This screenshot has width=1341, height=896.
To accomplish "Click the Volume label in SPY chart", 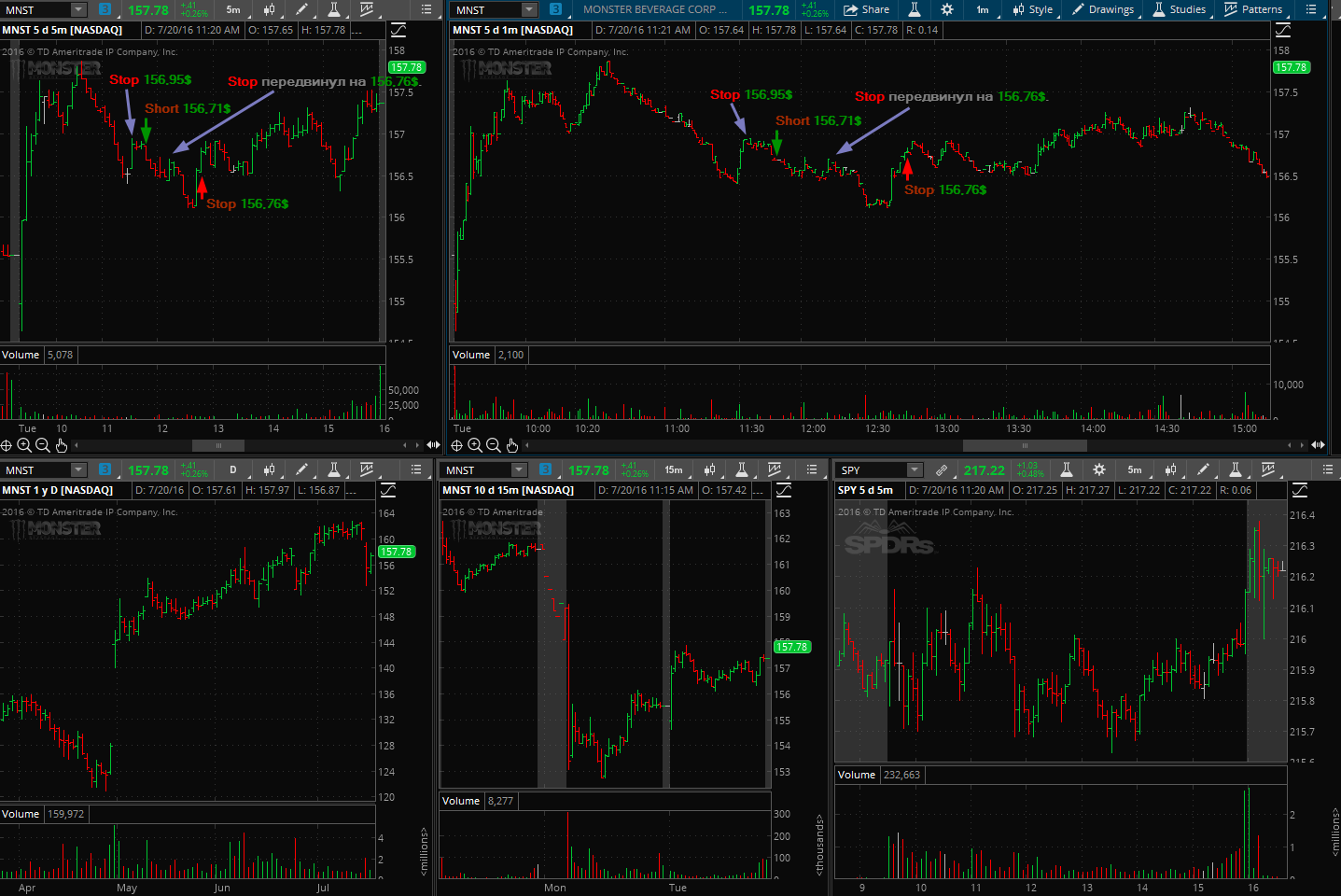I will pyautogui.click(x=857, y=775).
